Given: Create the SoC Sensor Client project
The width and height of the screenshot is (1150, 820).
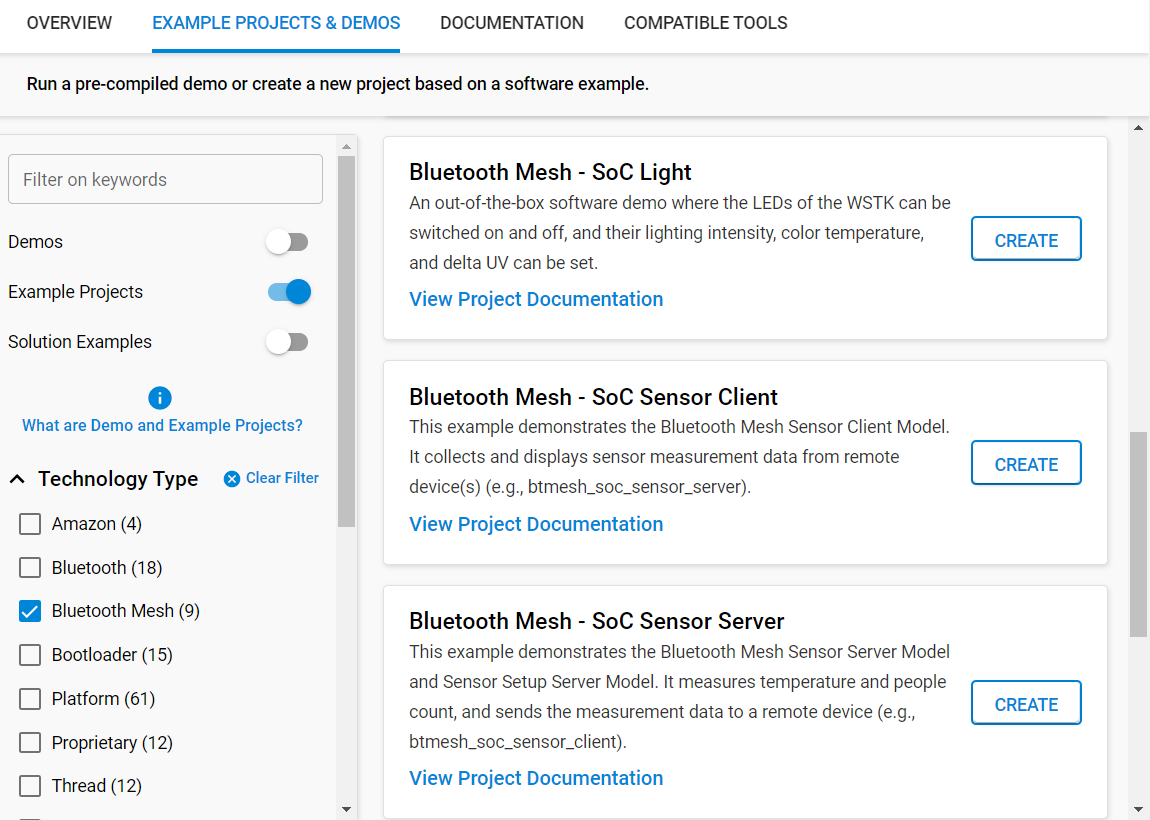Looking at the screenshot, I should [1026, 463].
